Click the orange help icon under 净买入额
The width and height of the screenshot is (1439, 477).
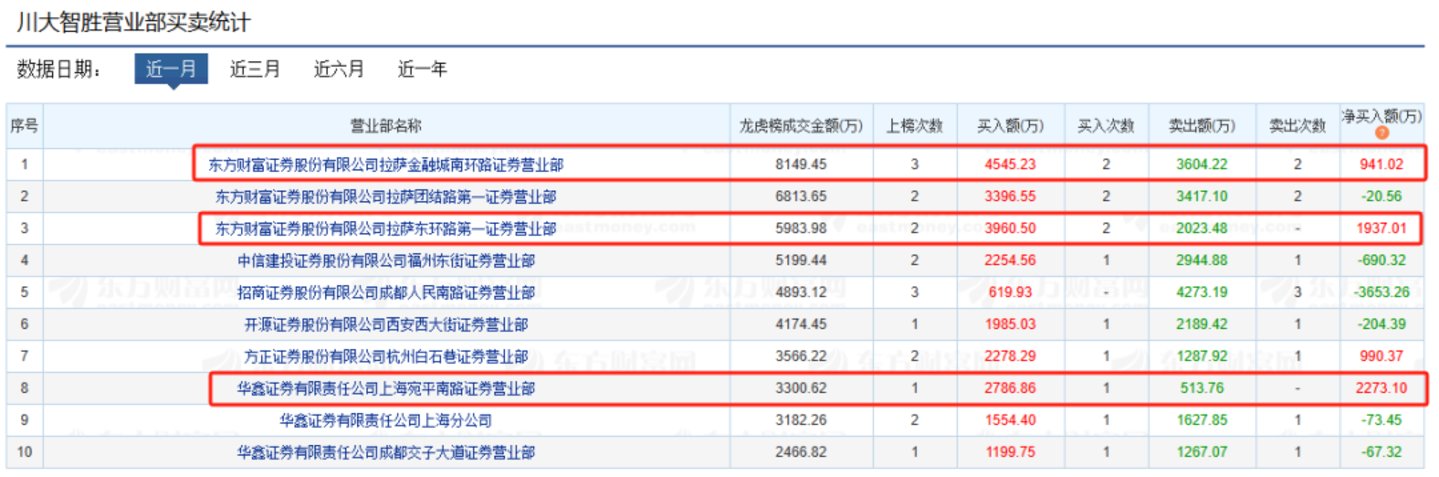tap(1381, 133)
